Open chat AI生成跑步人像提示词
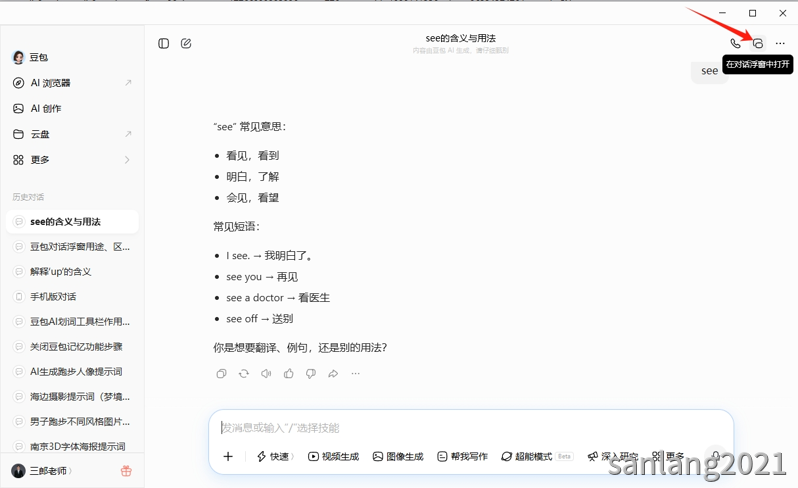The height and width of the screenshot is (488, 798). 72,371
